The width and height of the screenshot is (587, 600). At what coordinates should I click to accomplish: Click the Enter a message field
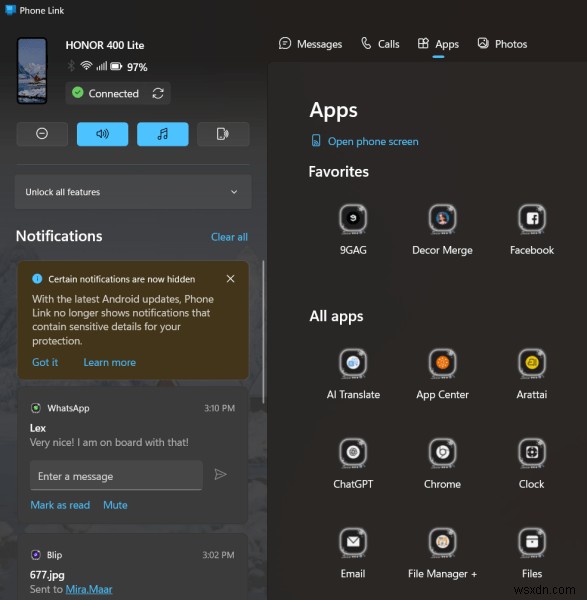coord(116,476)
